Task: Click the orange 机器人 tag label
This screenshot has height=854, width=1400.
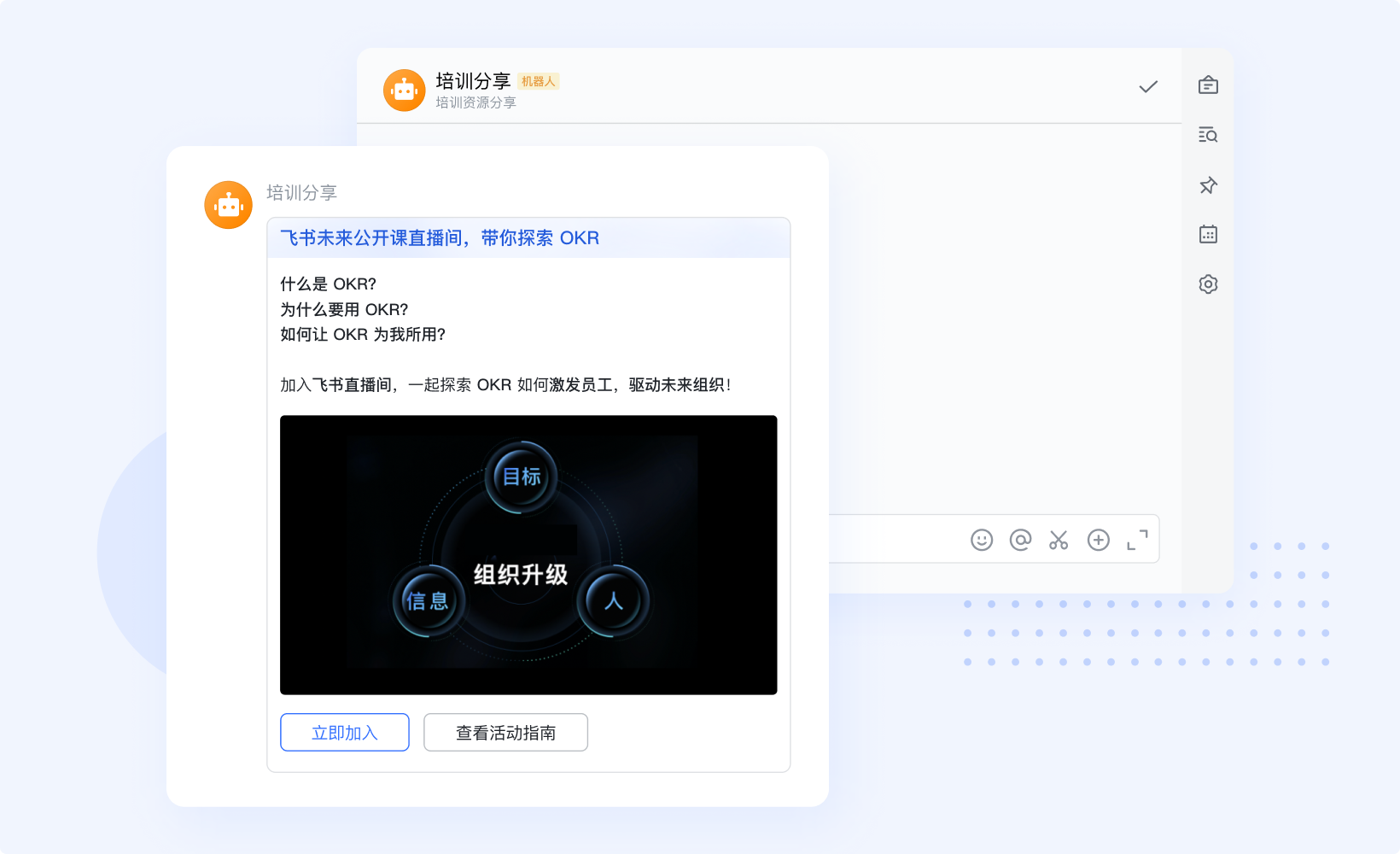Action: tap(539, 81)
